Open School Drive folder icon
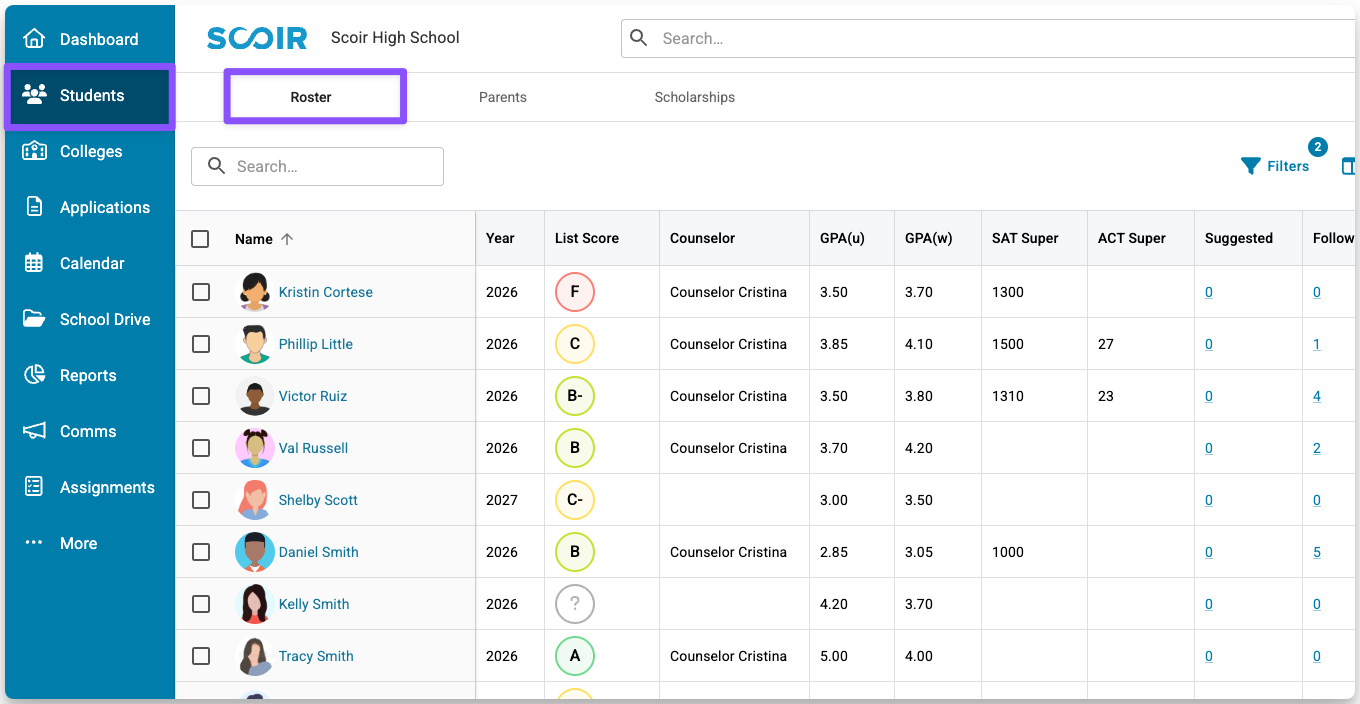The height and width of the screenshot is (704, 1360). coord(35,319)
